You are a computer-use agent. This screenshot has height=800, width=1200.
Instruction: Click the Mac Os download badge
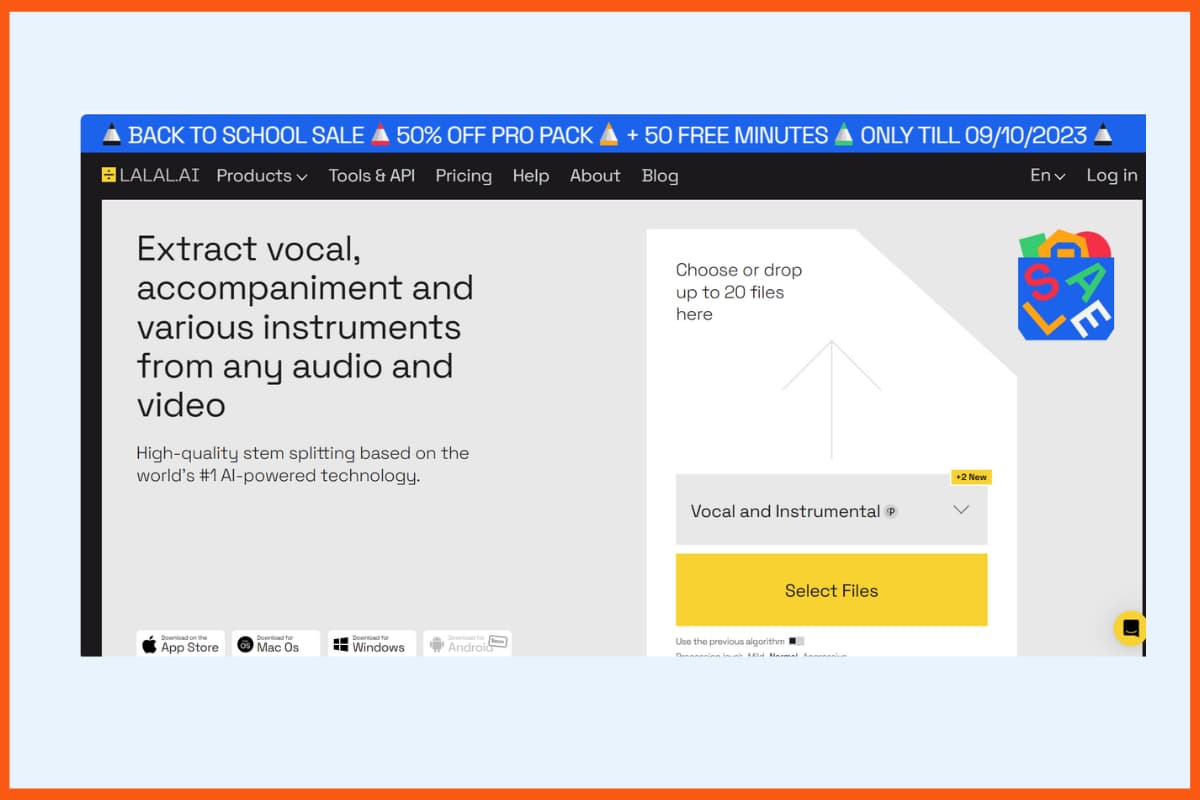pos(276,644)
